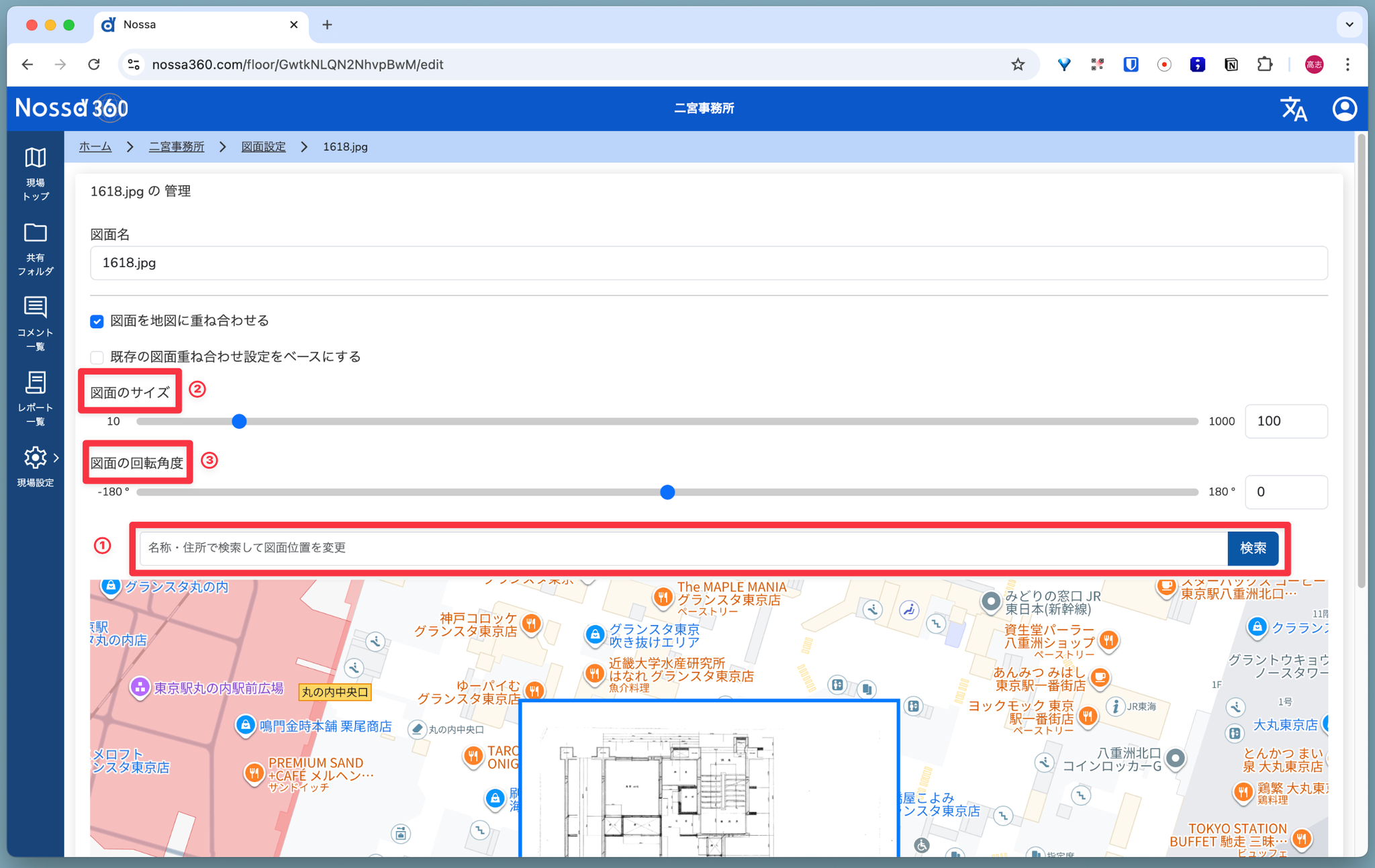The image size is (1375, 868).
Task: Open the コメント一覧 sidebar icon
Action: (x=35, y=307)
